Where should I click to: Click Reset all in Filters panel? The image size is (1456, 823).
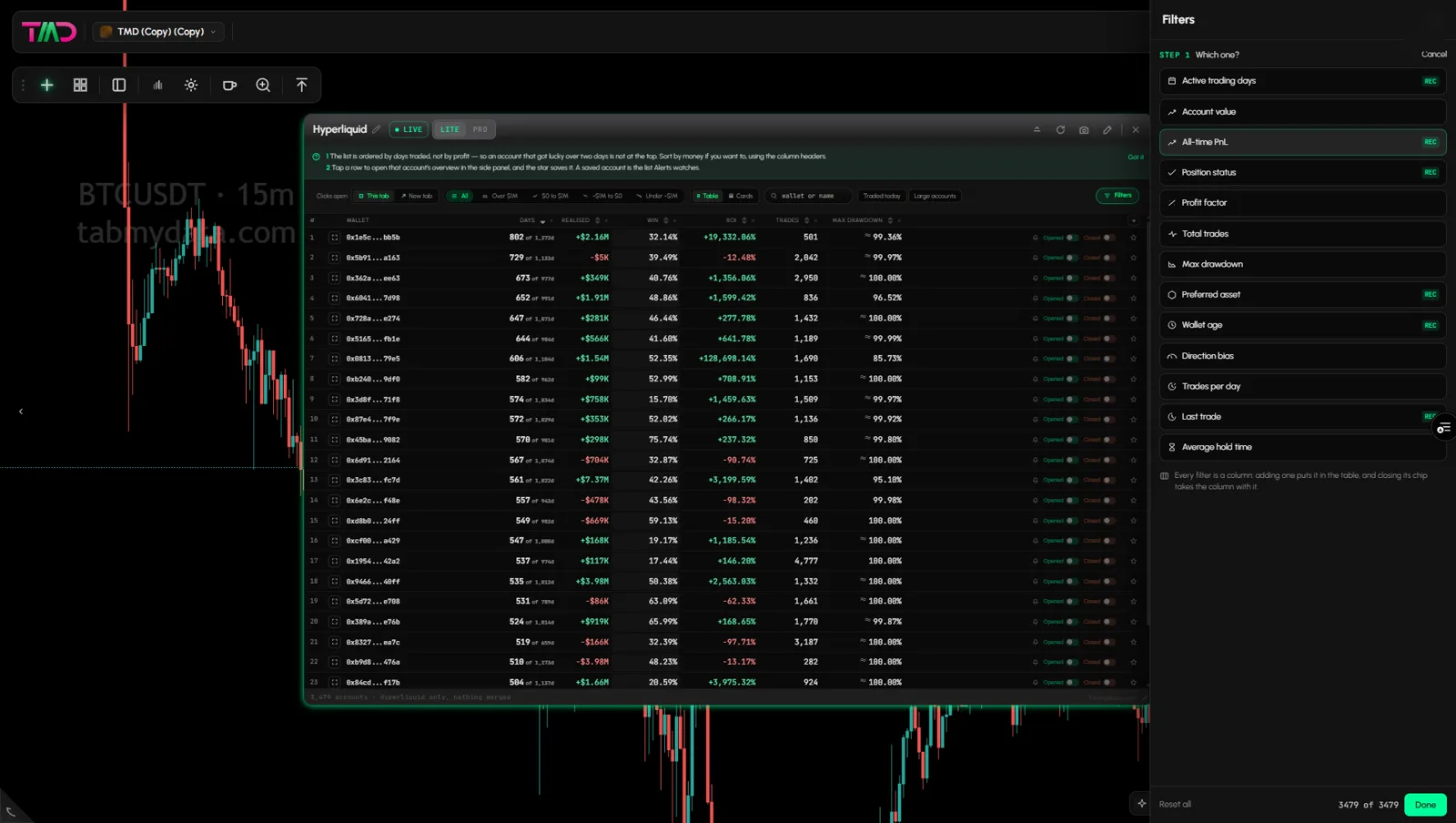coord(1175,805)
